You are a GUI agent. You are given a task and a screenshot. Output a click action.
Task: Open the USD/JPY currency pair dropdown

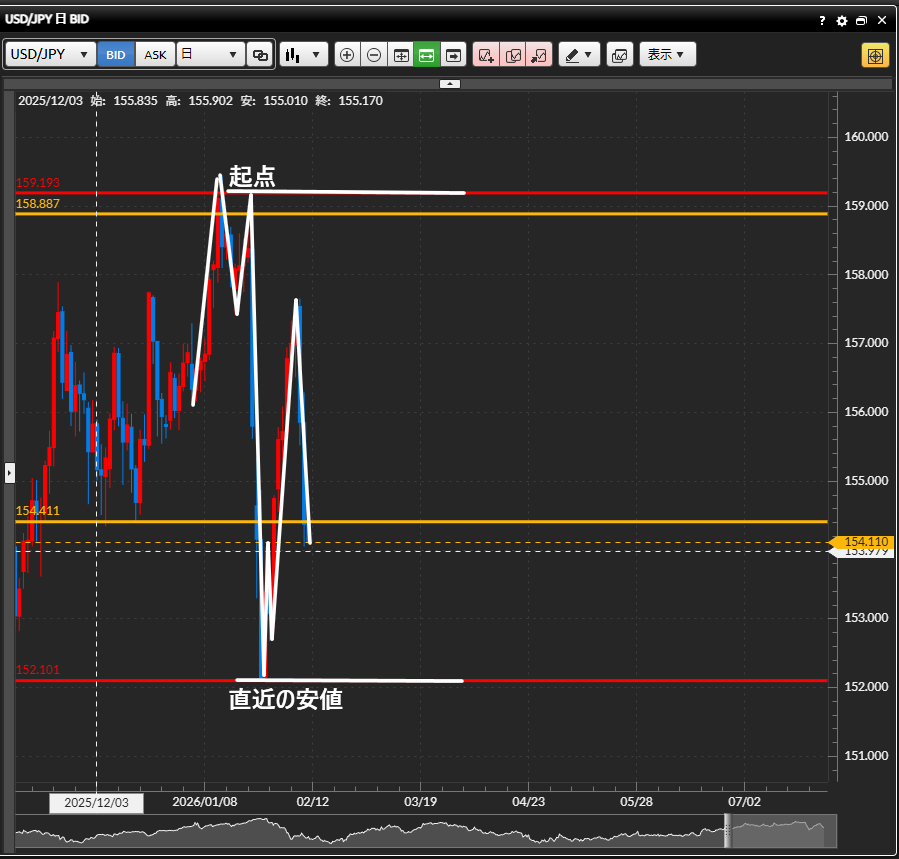pos(50,55)
